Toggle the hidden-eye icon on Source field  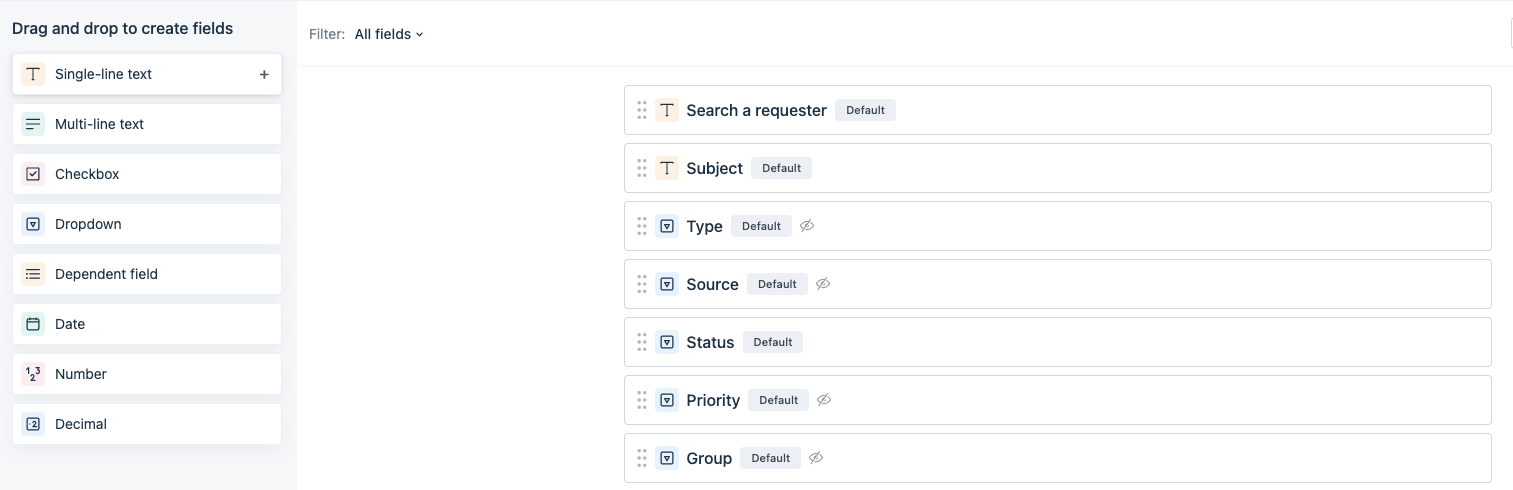(x=823, y=284)
